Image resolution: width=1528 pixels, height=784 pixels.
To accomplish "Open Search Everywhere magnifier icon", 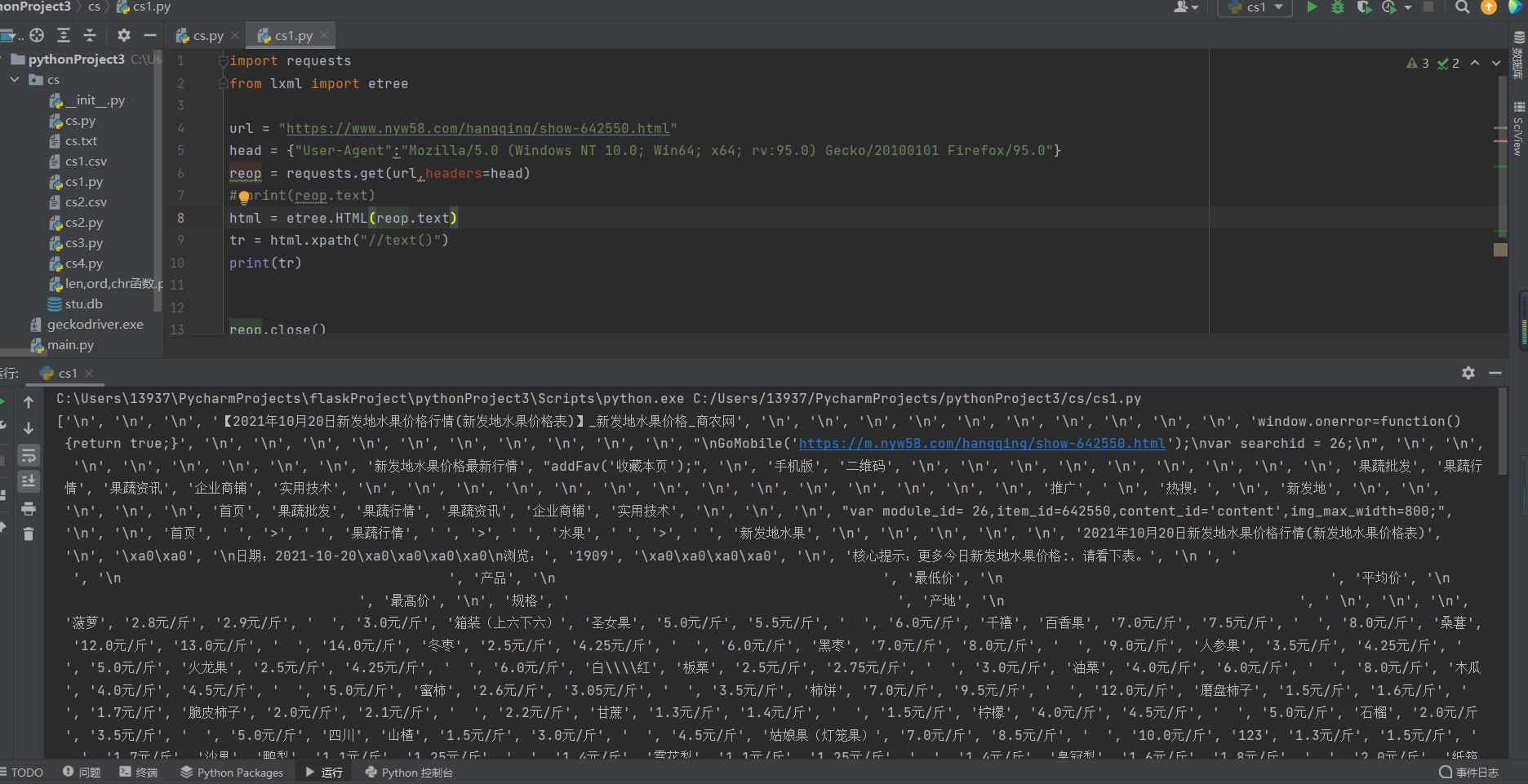I will pyautogui.click(x=1463, y=7).
